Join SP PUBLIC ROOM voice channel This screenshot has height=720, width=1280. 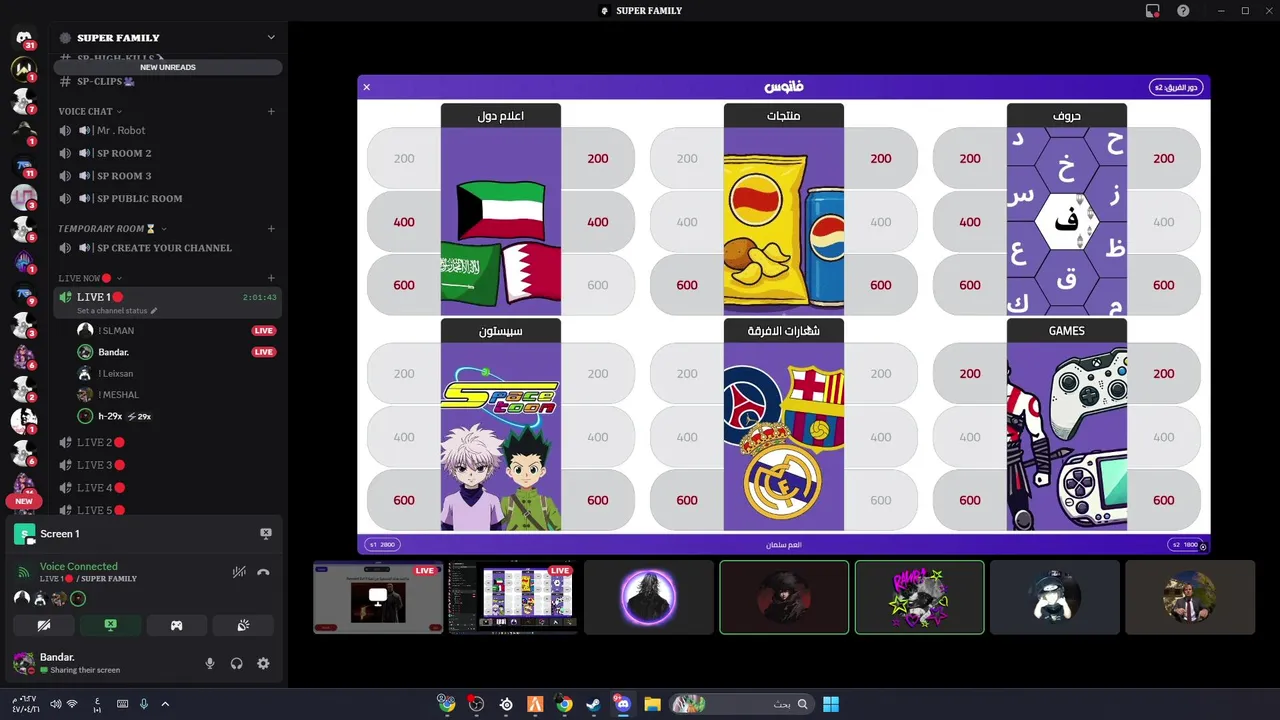coord(168,198)
